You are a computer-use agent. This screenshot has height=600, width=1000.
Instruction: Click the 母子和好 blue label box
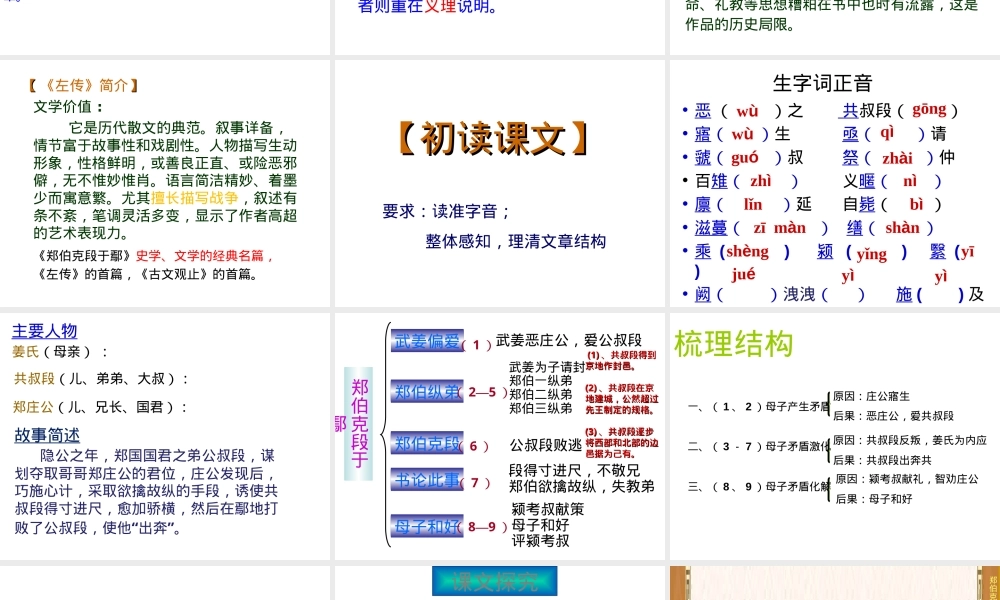(427, 526)
